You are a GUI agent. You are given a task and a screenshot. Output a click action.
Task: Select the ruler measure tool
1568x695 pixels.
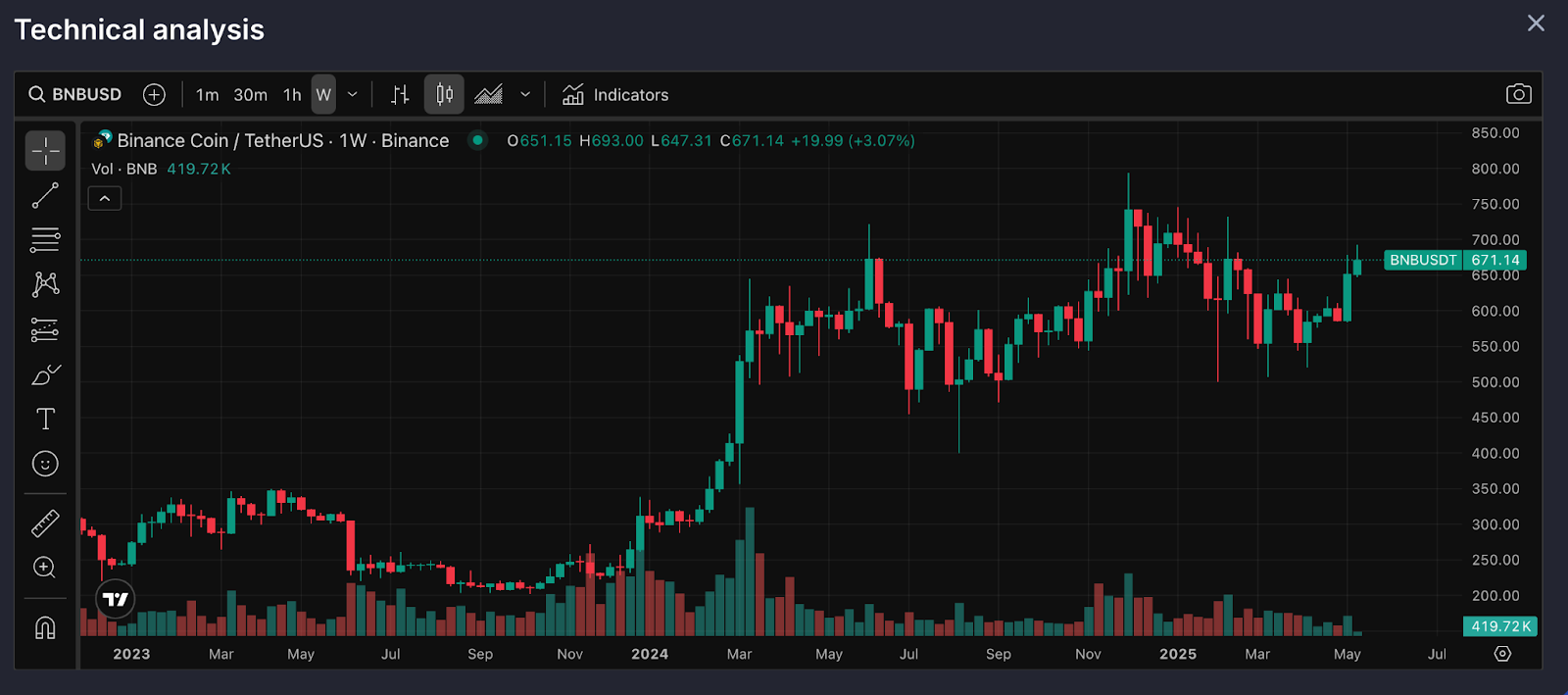tap(45, 523)
